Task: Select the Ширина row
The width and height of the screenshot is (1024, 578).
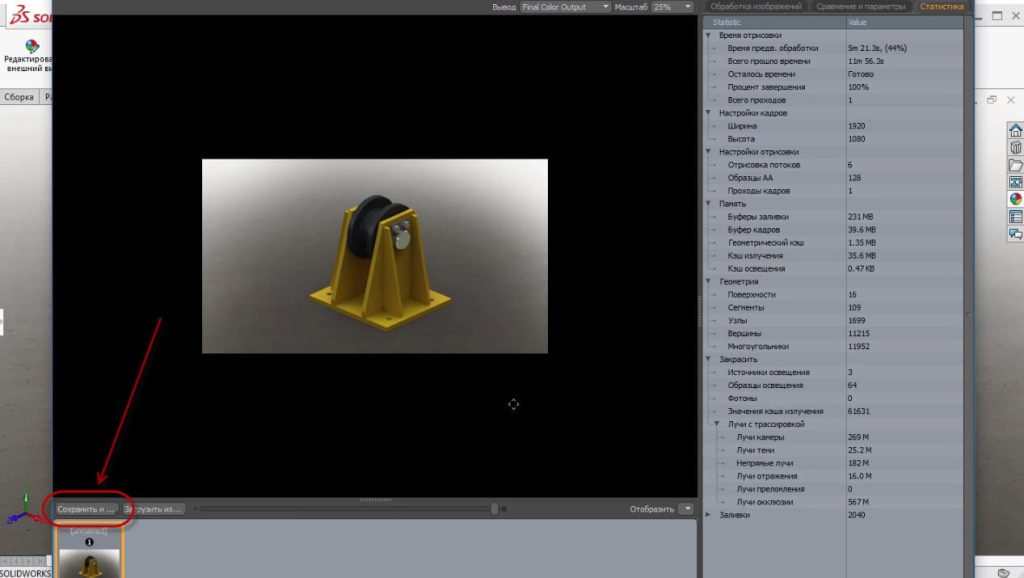Action: [x=833, y=126]
